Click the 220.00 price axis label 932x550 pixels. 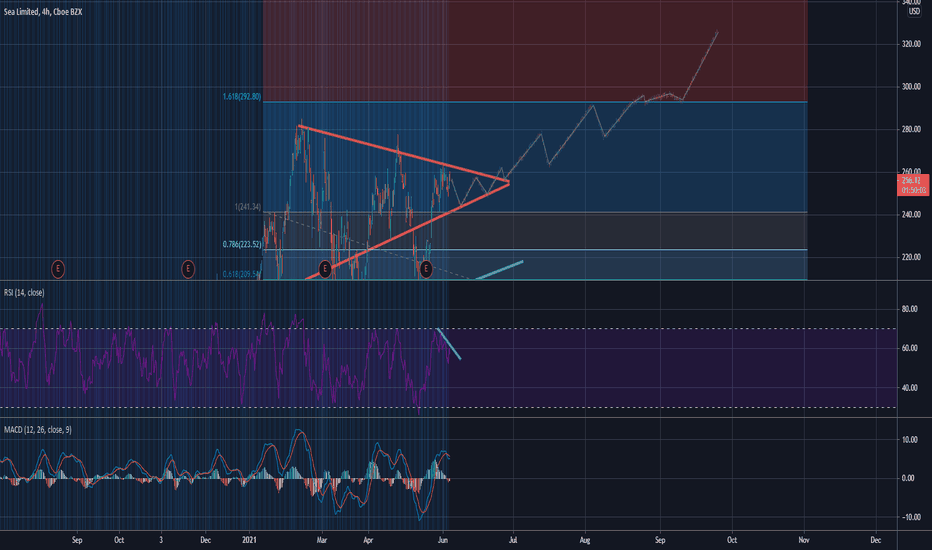911,257
